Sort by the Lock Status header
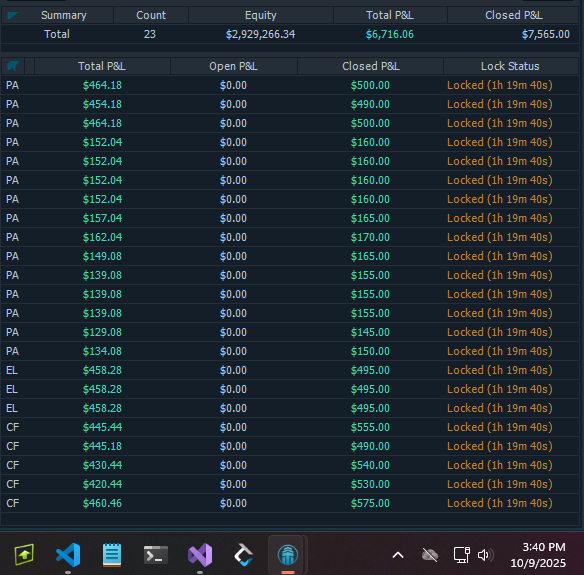This screenshot has width=584, height=575. click(510, 66)
